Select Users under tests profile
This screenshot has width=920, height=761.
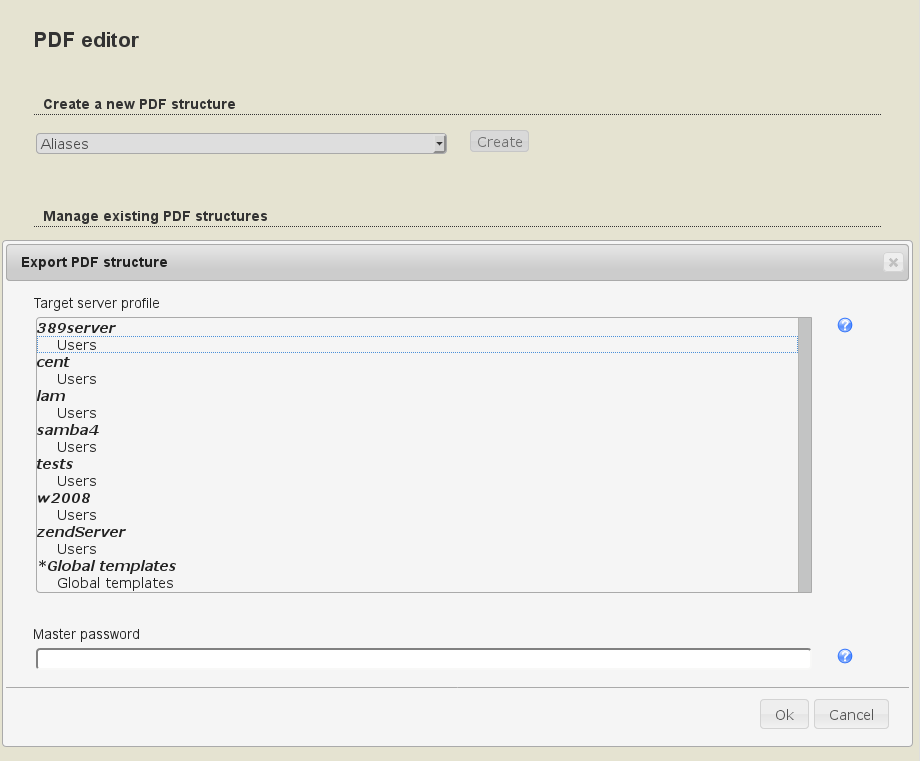77,481
